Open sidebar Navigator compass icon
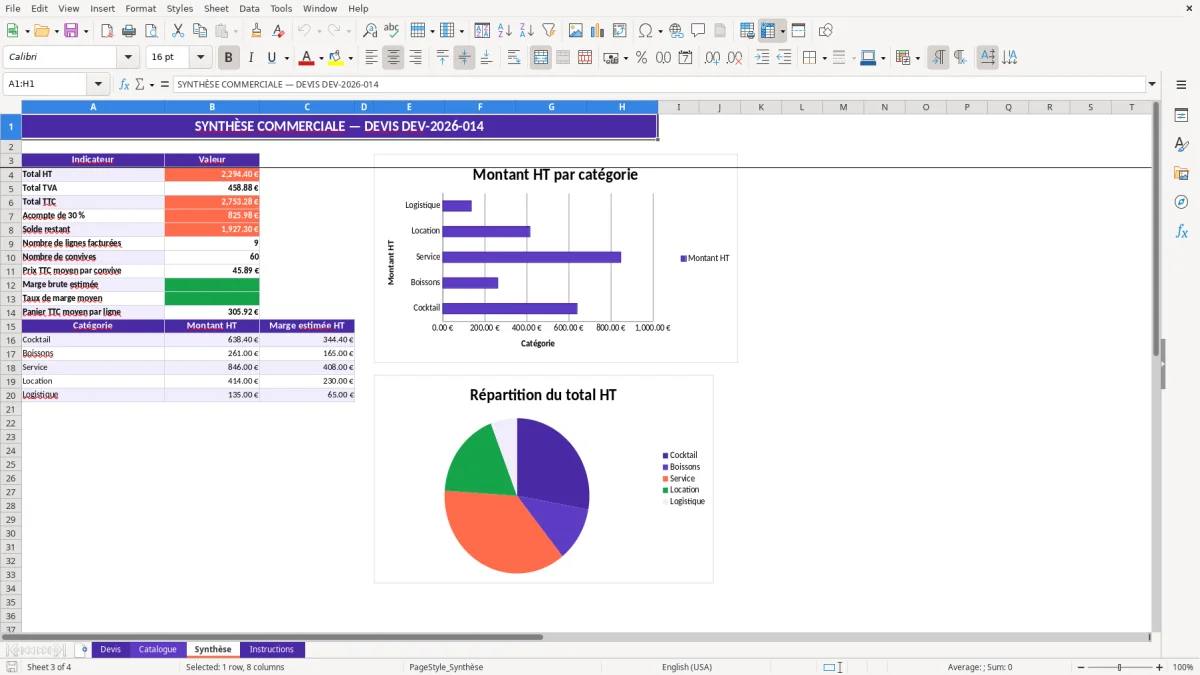The height and width of the screenshot is (675, 1200). point(1181,203)
